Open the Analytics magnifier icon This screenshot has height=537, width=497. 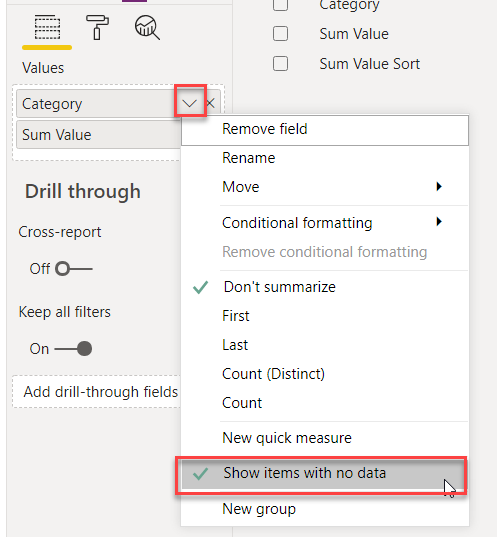(147, 27)
